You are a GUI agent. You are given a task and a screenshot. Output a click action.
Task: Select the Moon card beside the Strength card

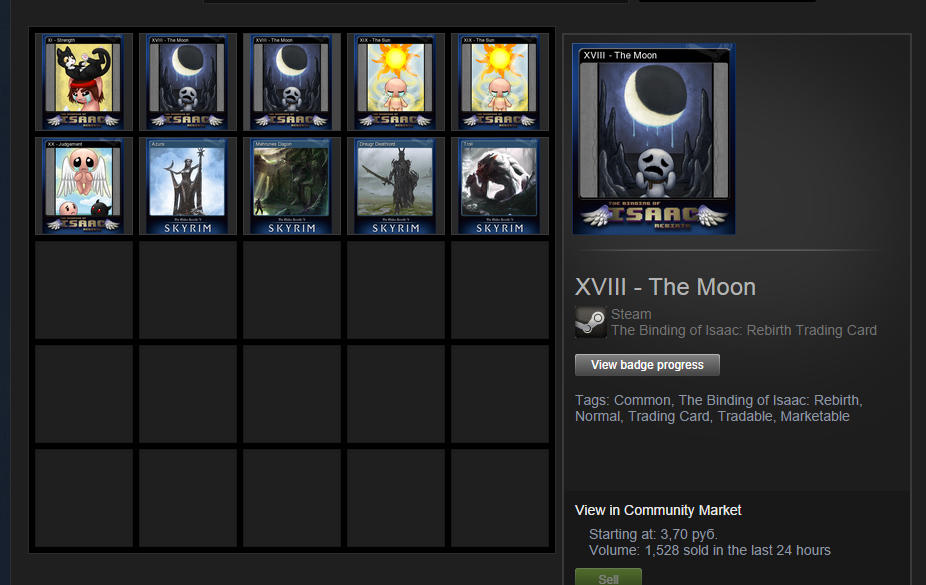(x=188, y=82)
